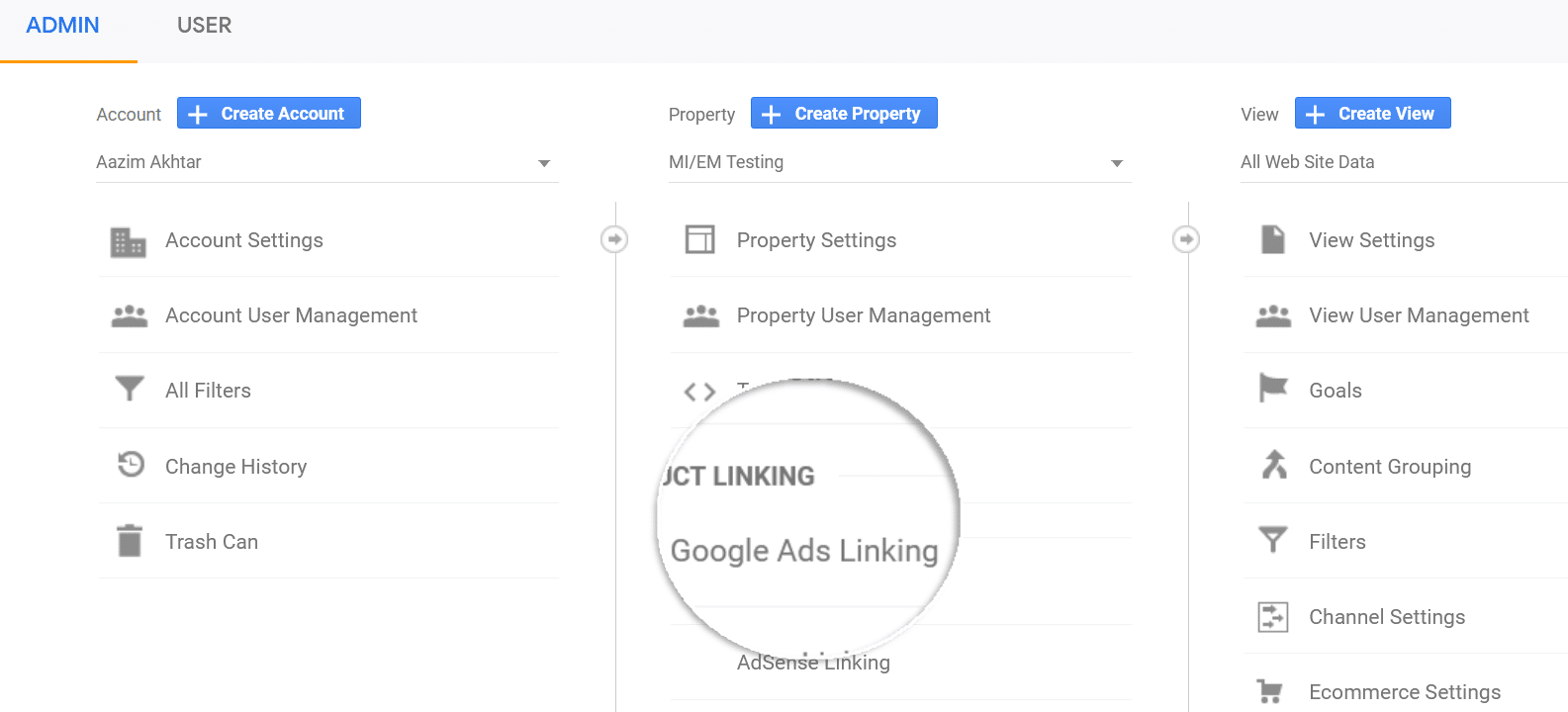
Task: Click the Goals flag icon
Action: (1273, 388)
